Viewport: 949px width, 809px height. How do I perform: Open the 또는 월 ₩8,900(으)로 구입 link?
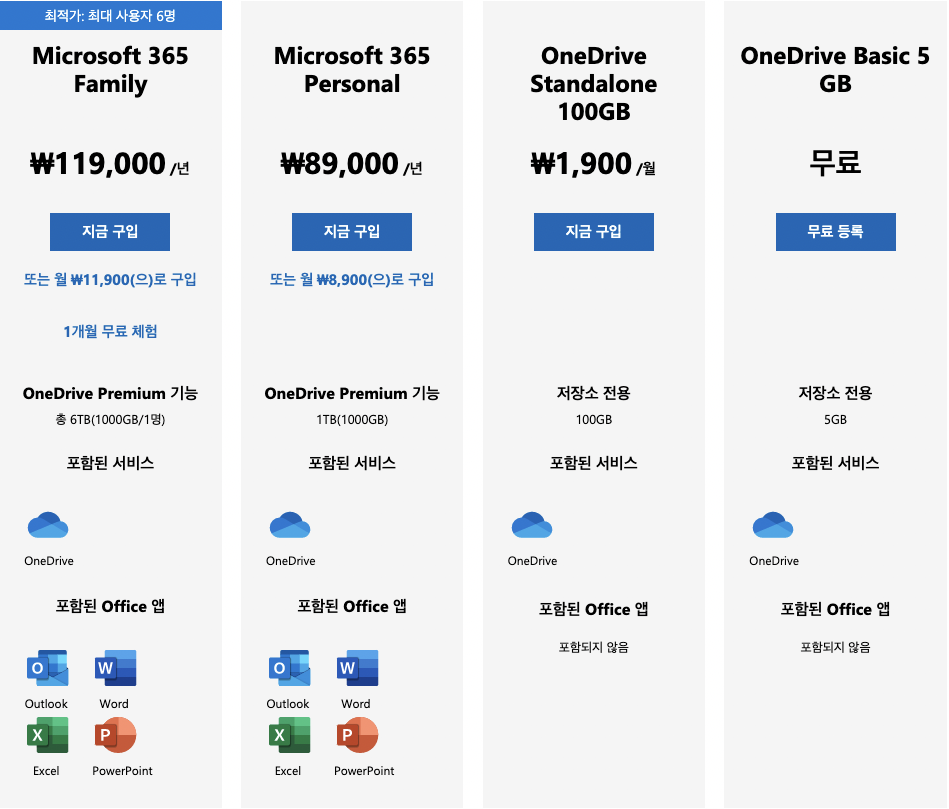click(352, 280)
